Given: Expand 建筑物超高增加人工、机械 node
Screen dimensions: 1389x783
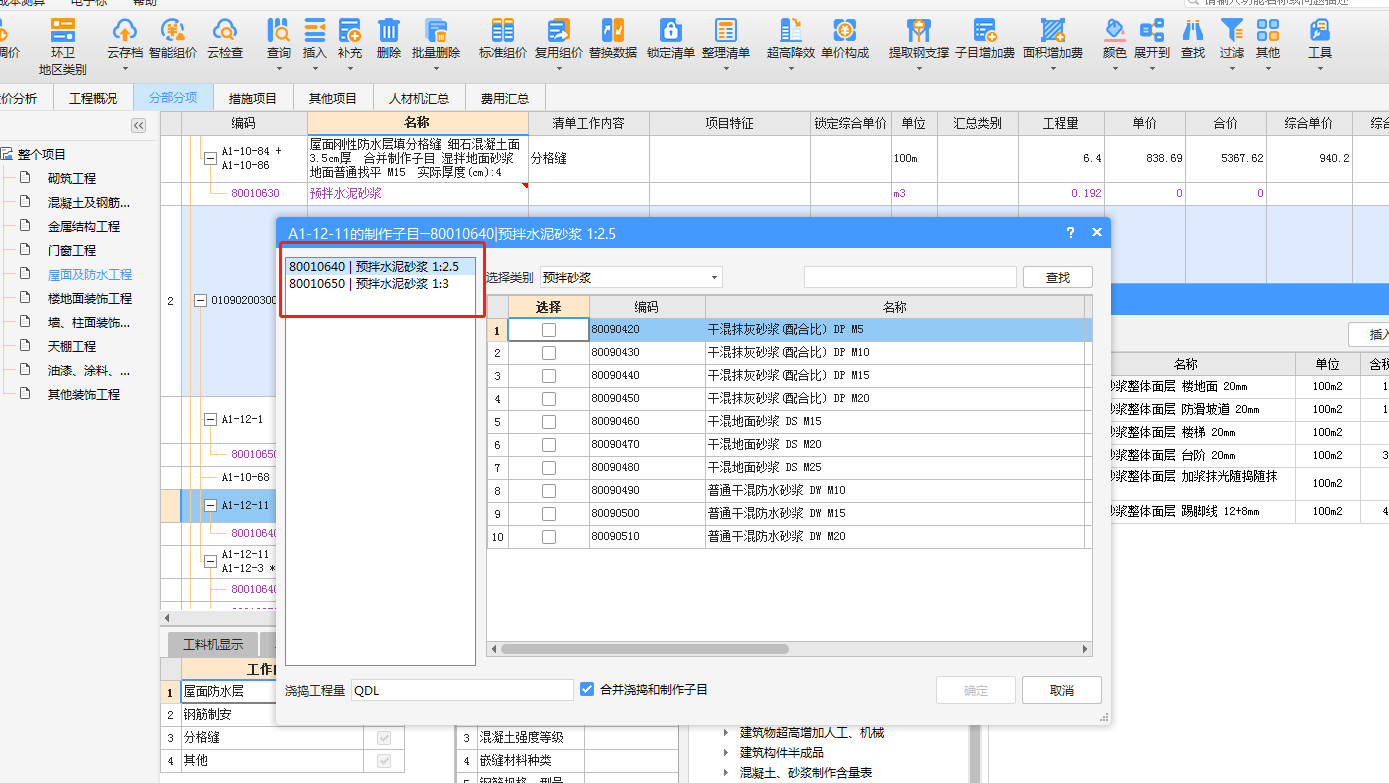Looking at the screenshot, I should 727,733.
